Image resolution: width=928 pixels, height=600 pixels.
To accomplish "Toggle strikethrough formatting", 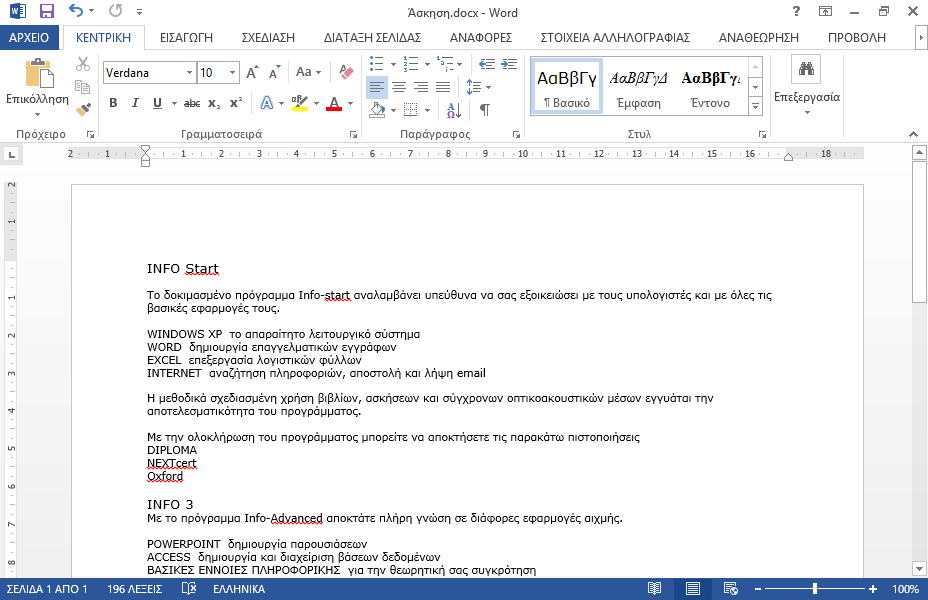I will [x=192, y=103].
